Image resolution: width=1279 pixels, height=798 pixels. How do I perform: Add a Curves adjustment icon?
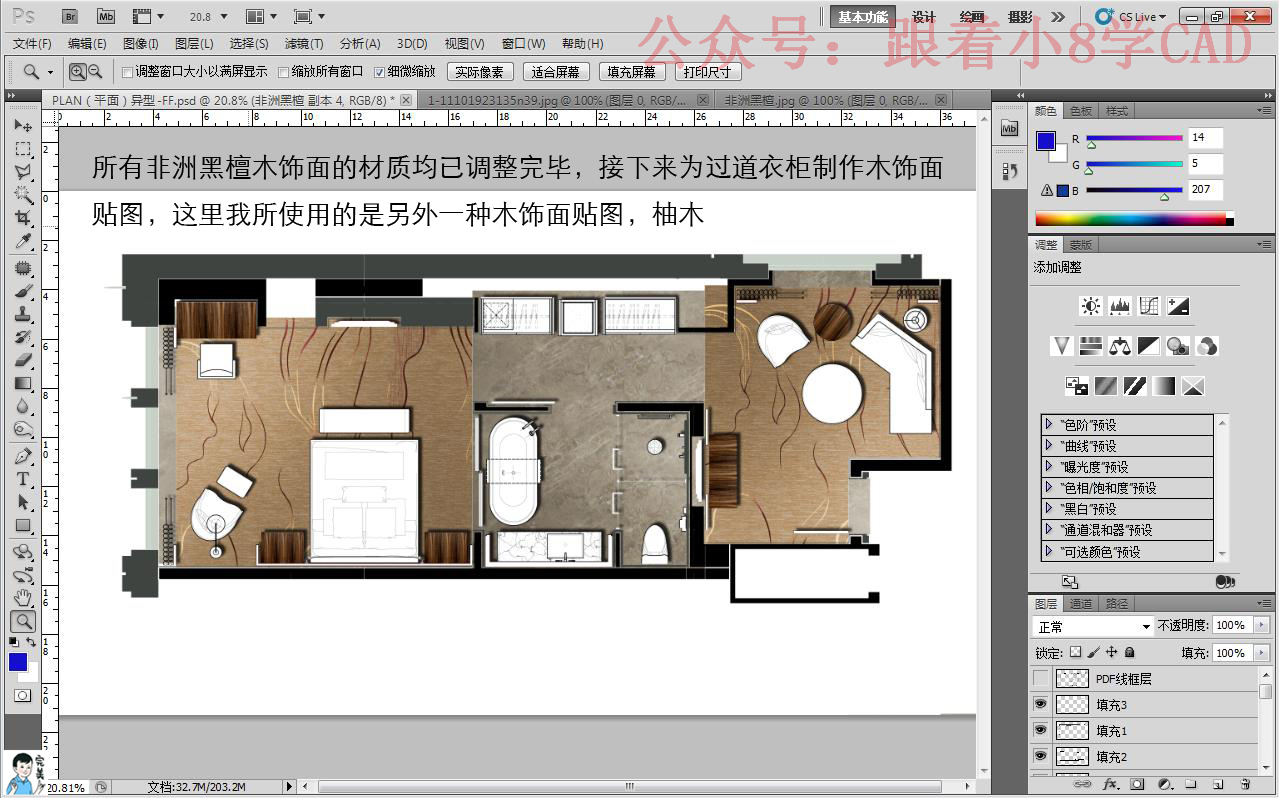[x=1149, y=306]
